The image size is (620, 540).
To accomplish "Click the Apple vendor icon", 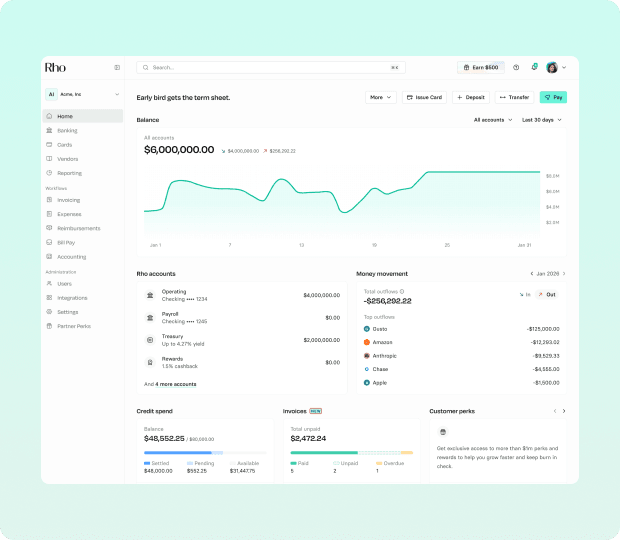I will (x=367, y=383).
